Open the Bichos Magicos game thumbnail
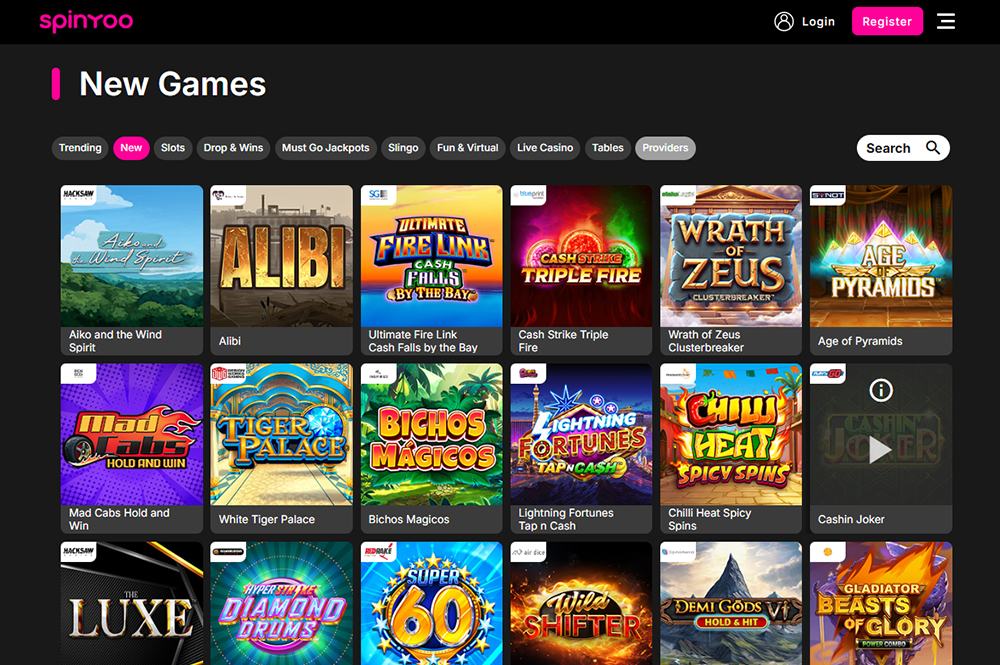The image size is (1000, 665). pyautogui.click(x=431, y=435)
